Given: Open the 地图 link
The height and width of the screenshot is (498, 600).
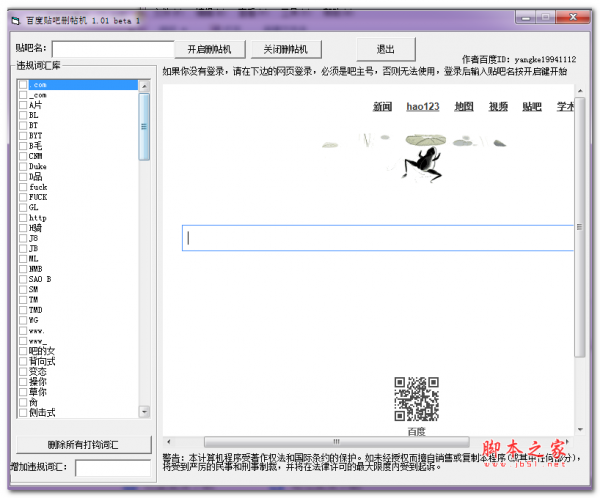Looking at the screenshot, I should pyautogui.click(x=464, y=107).
